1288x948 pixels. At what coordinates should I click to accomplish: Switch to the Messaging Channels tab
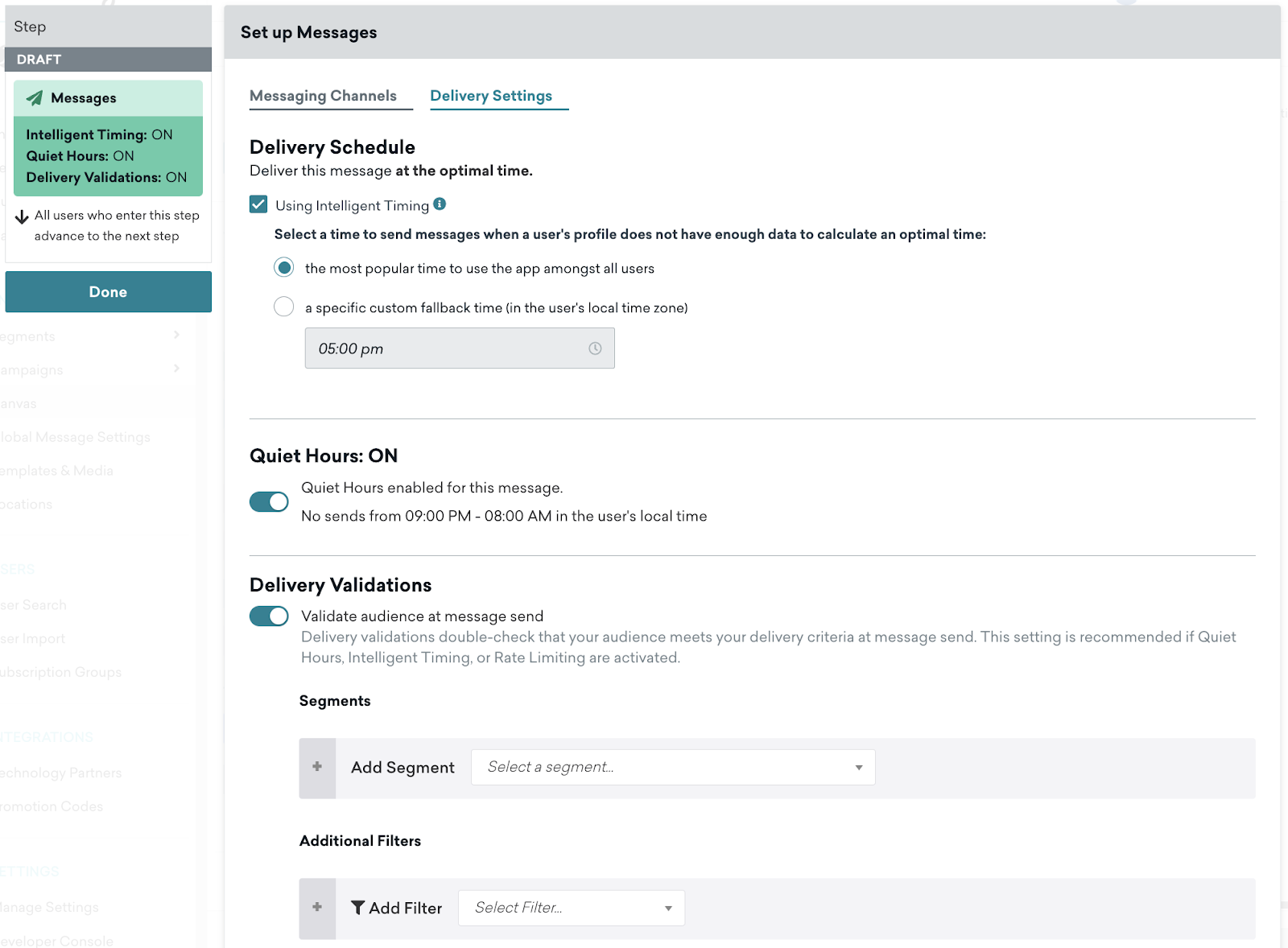coord(323,96)
